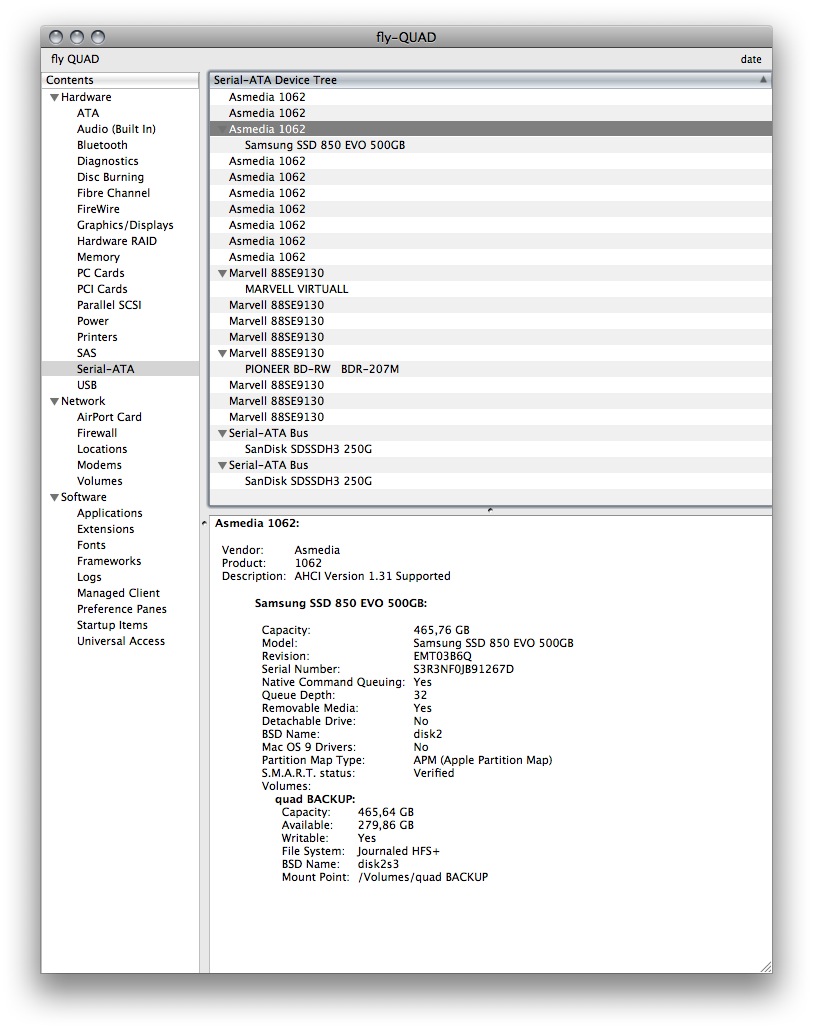Open Disc Burning information

click(110, 177)
